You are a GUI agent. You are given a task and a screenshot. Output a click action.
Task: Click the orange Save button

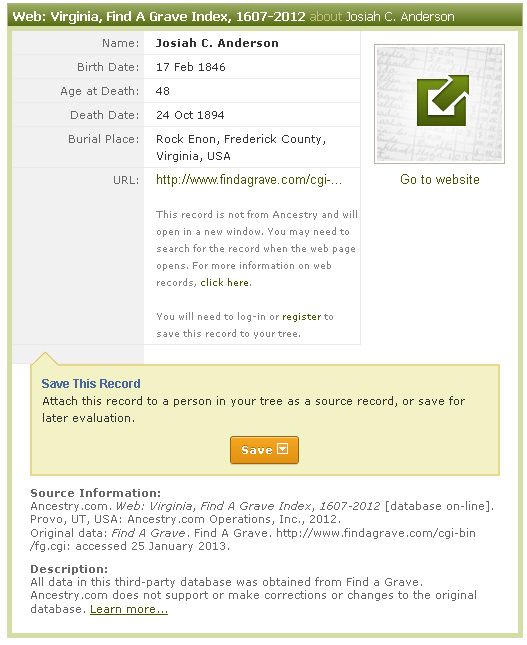(x=264, y=450)
